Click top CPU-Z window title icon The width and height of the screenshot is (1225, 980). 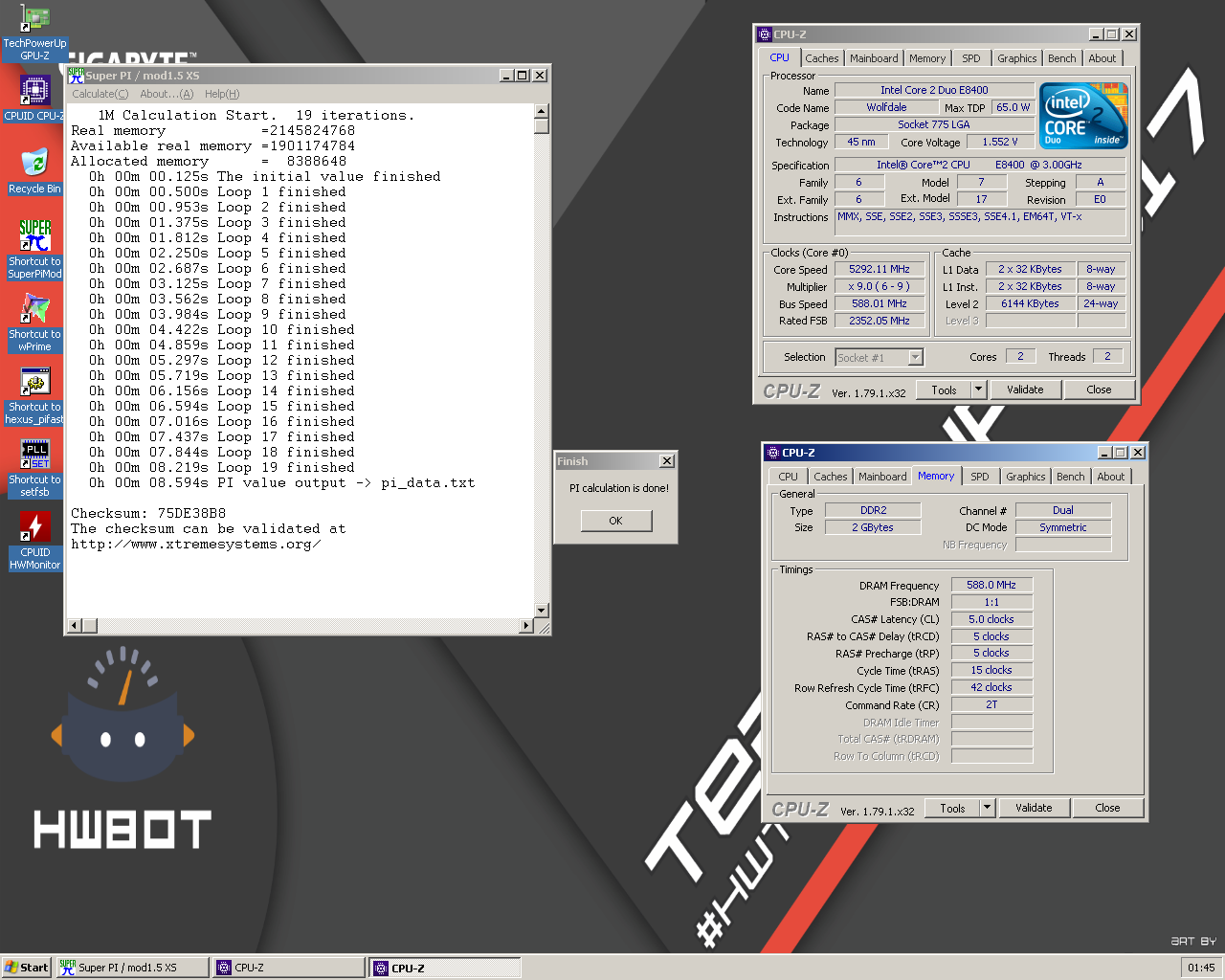(765, 34)
